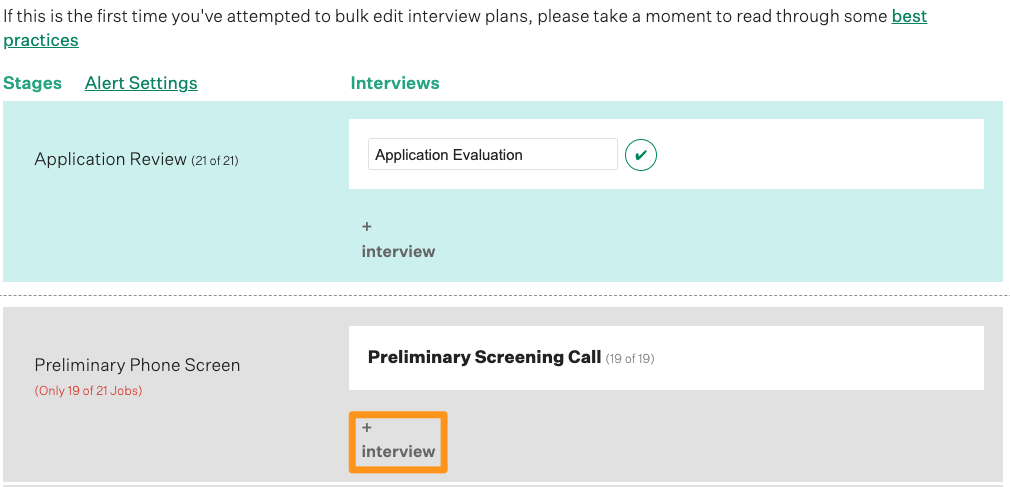Click plus sign in Preliminary Phone Screen stage

367,427
